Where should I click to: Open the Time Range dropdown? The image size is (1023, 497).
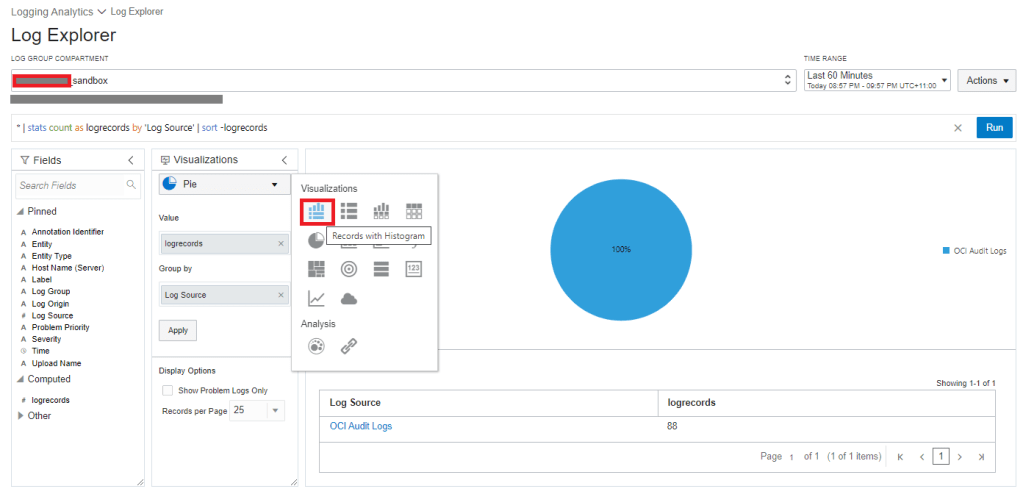876,80
